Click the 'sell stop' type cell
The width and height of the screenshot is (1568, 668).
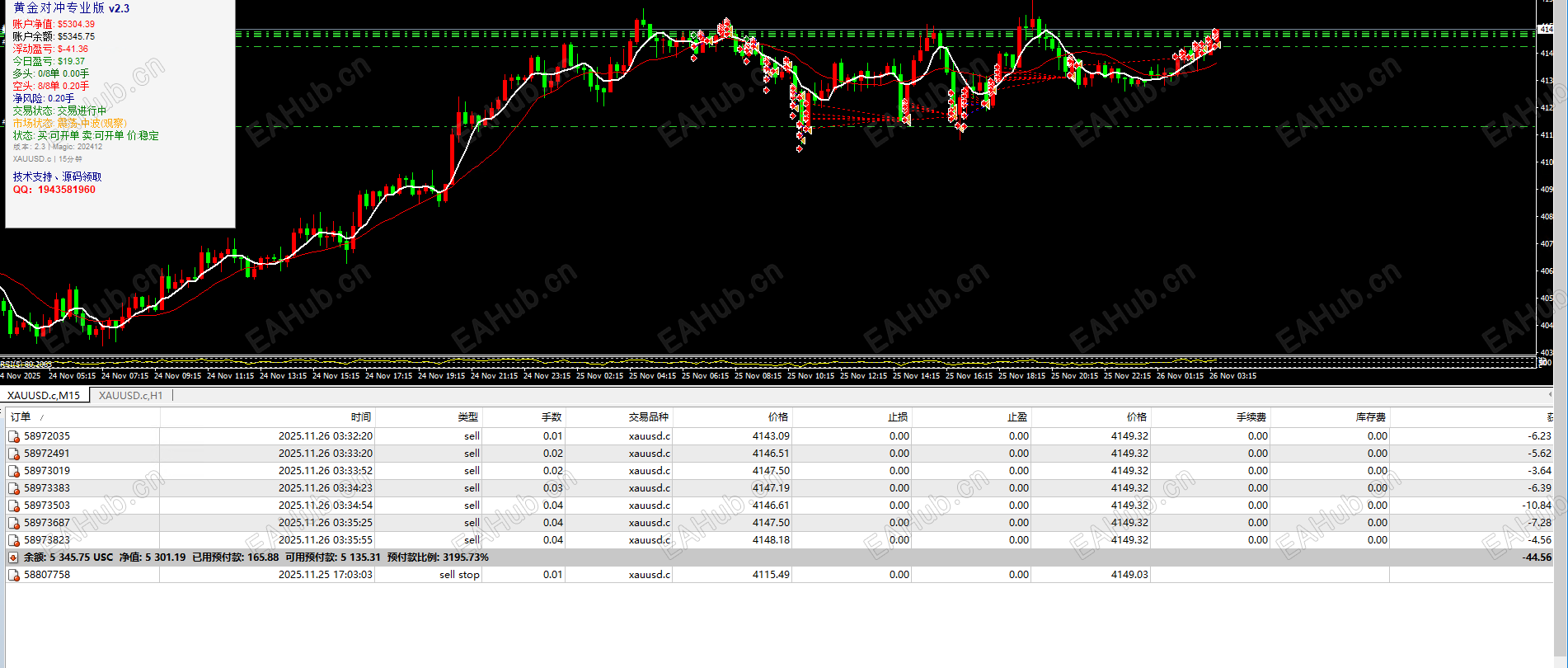459,575
